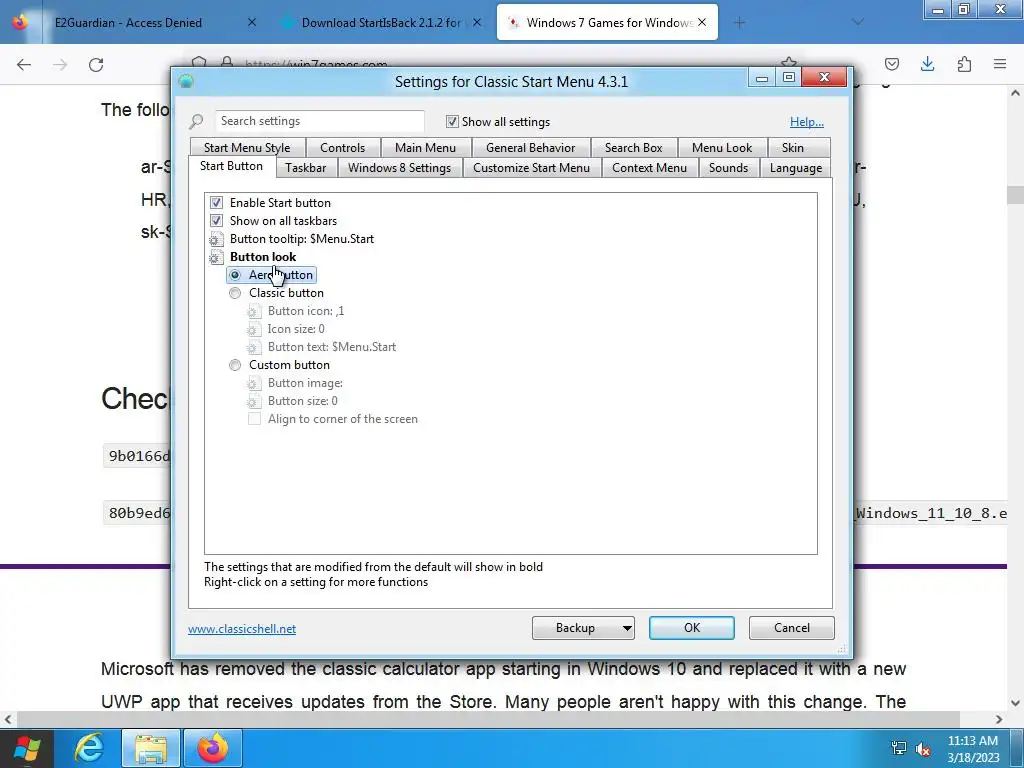Click the Button look heading
The height and width of the screenshot is (768, 1024).
(263, 257)
